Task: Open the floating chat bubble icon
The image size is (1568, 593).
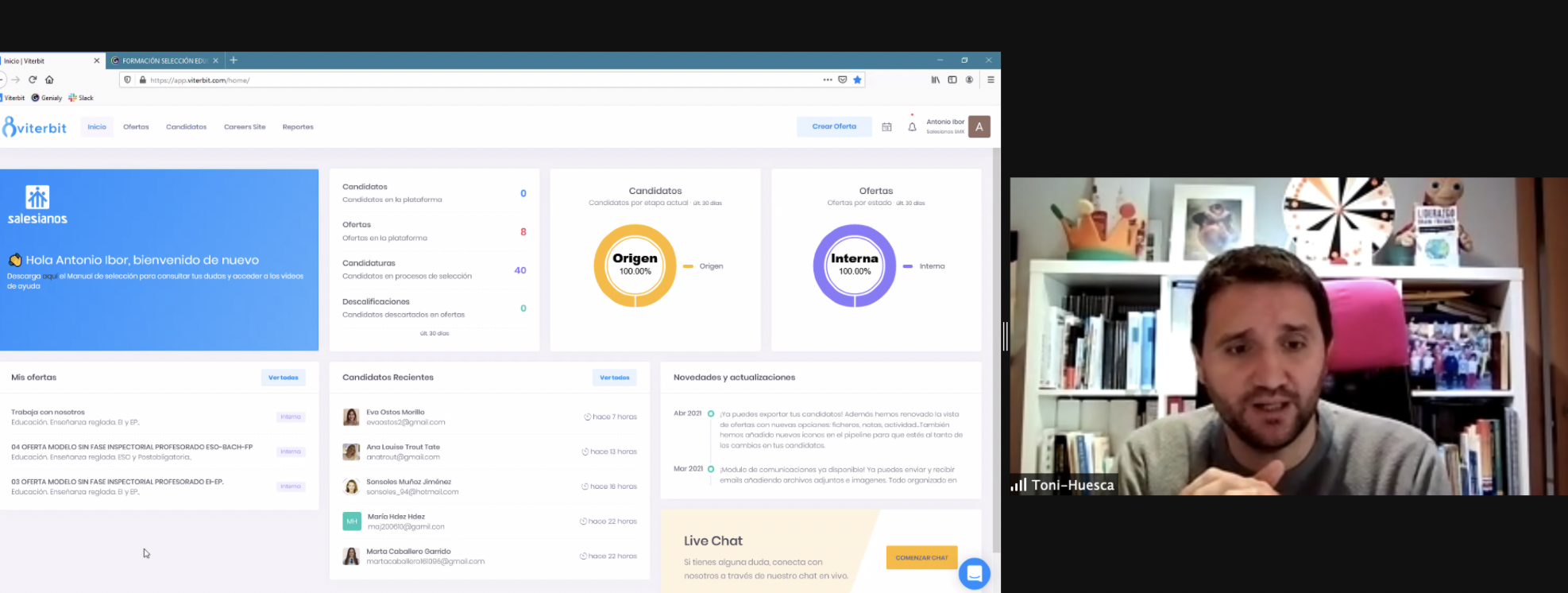Action: (974, 573)
